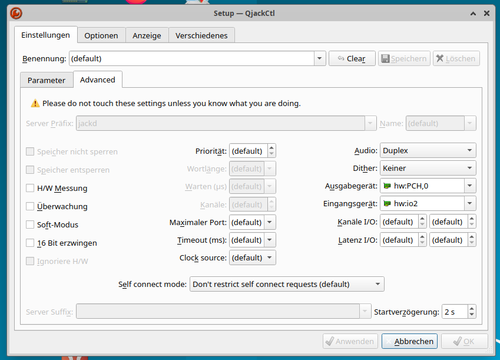This screenshot has height=360, width=500.
Task: Select the Advanced sub-tab
Action: pos(98,80)
